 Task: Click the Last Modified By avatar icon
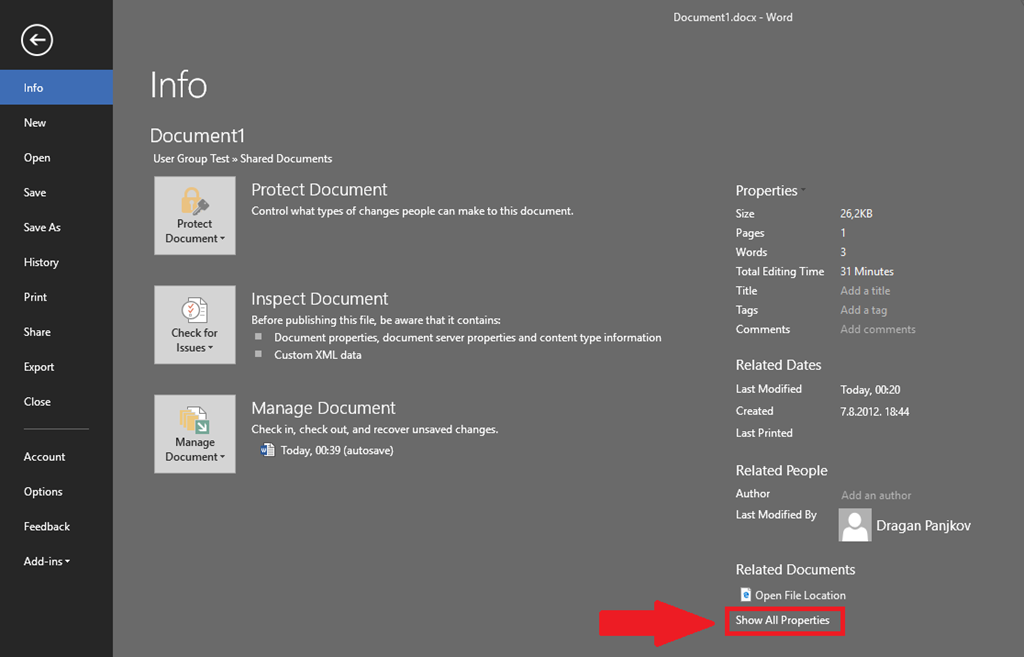coord(855,525)
